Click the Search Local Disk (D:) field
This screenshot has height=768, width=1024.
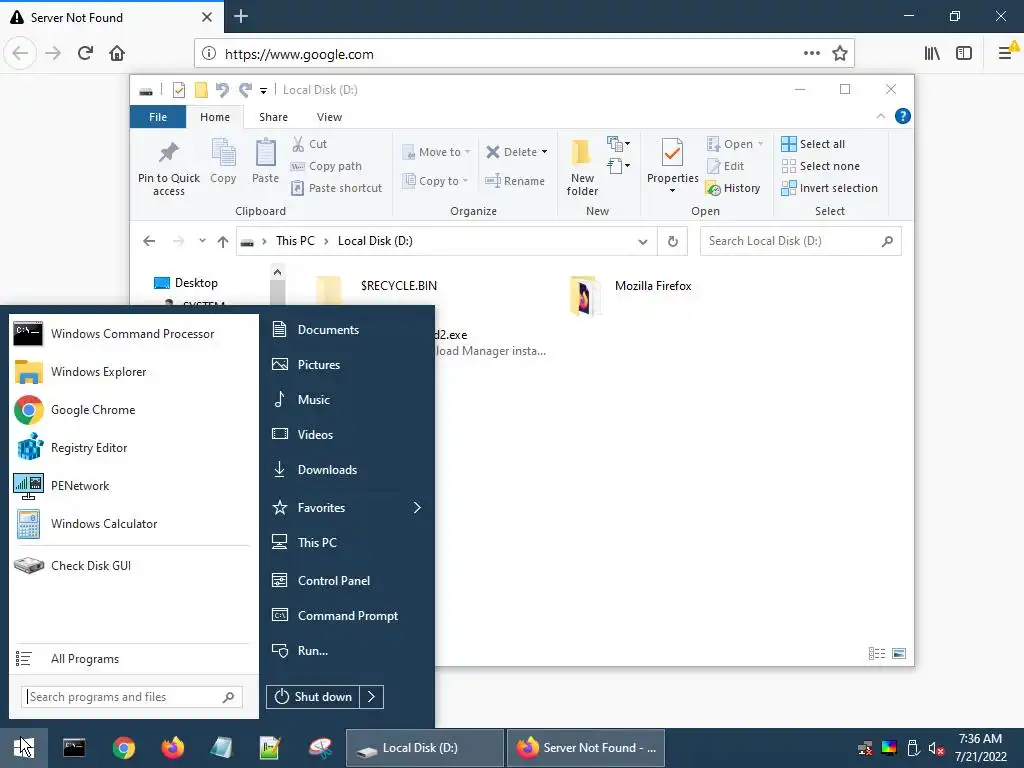801,241
